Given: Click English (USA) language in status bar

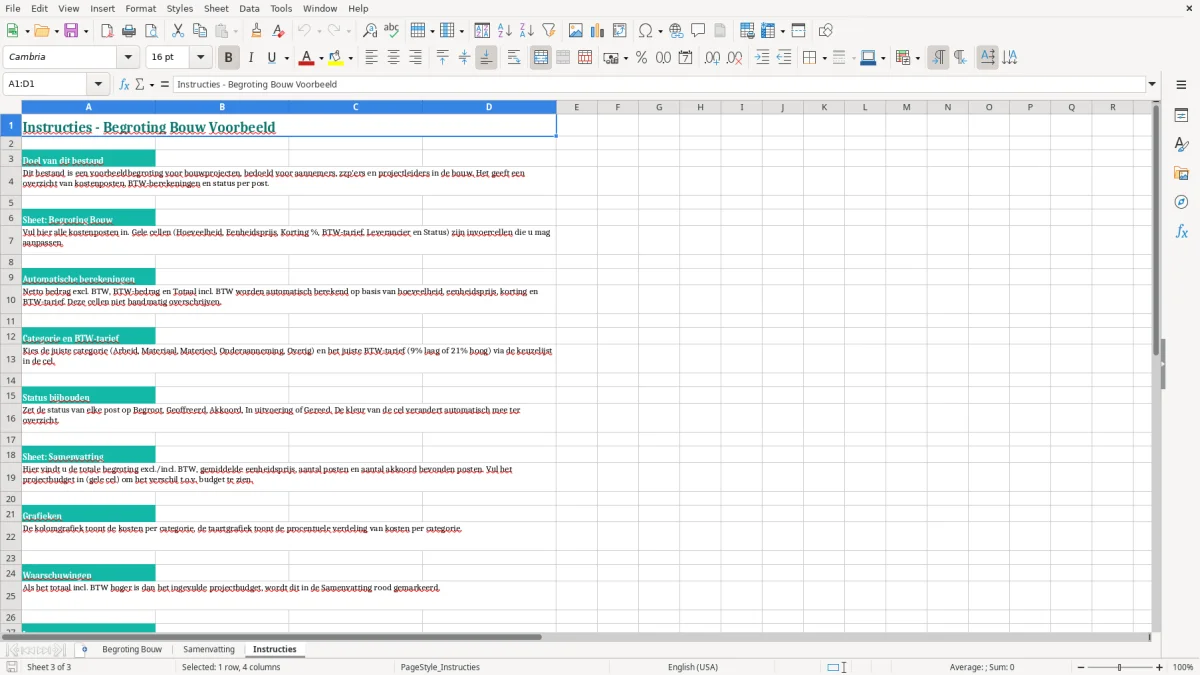Looking at the screenshot, I should [693, 667].
